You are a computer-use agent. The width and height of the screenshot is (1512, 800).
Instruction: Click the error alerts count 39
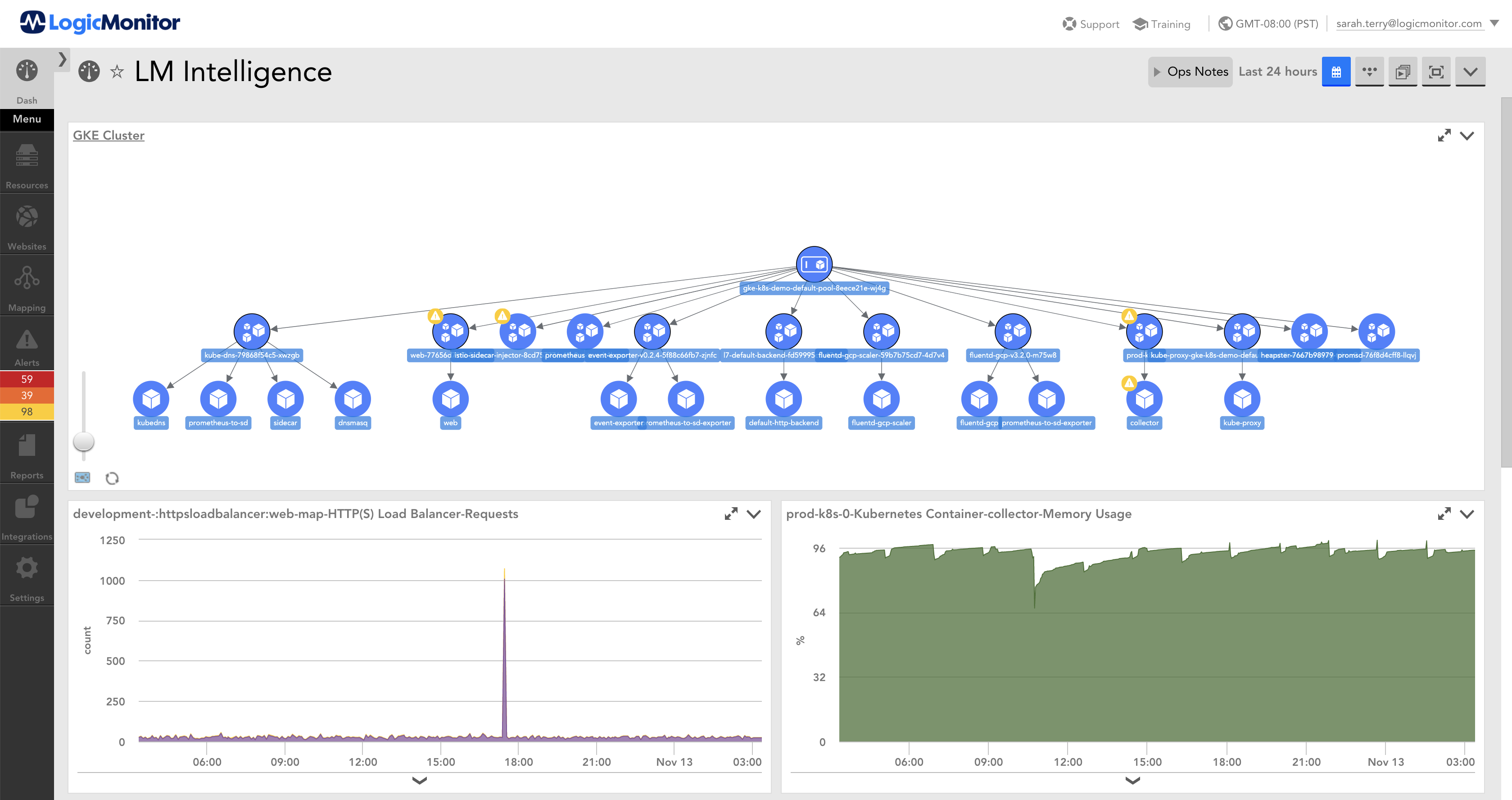(x=27, y=395)
